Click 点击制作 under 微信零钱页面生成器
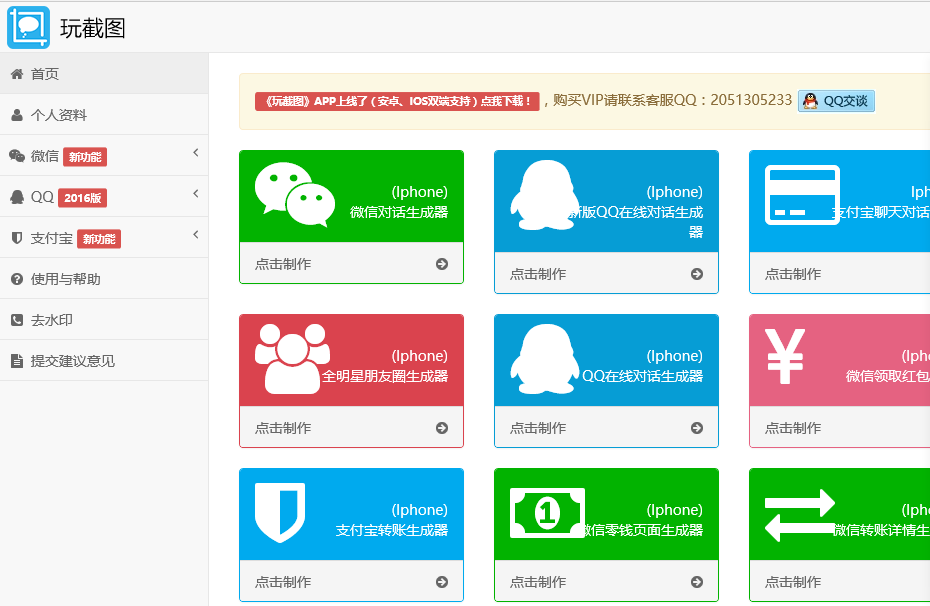 (538, 582)
